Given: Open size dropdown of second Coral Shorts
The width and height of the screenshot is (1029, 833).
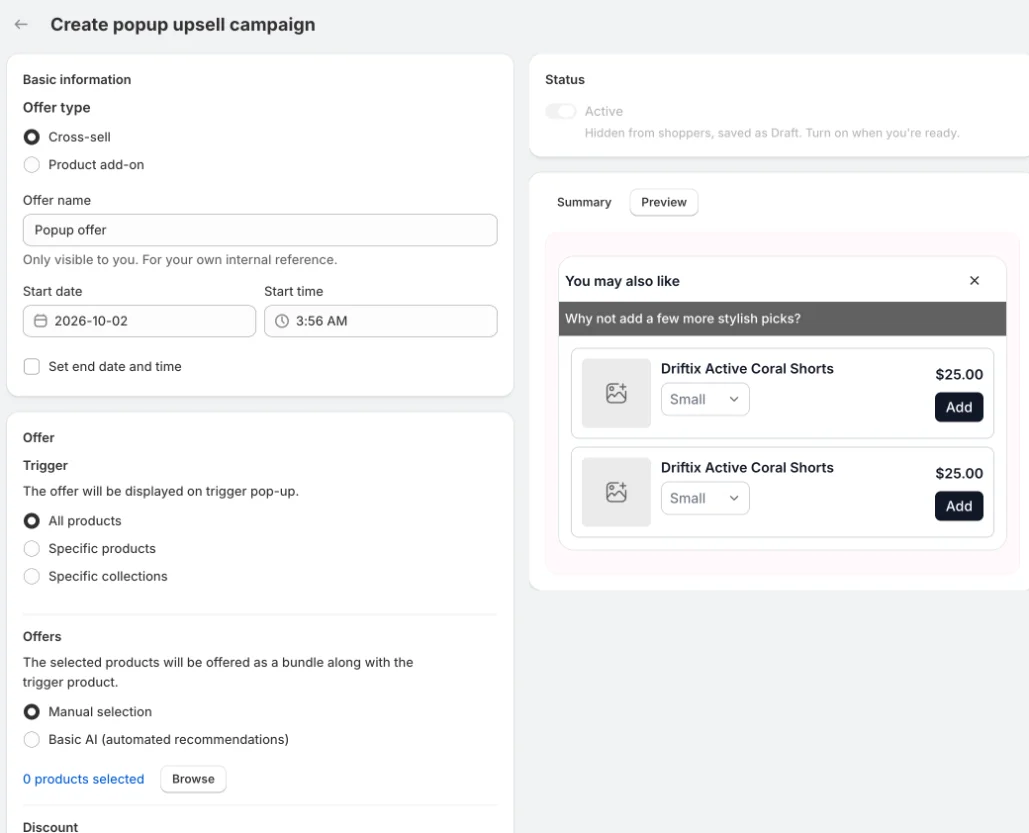Looking at the screenshot, I should pyautogui.click(x=705, y=499).
